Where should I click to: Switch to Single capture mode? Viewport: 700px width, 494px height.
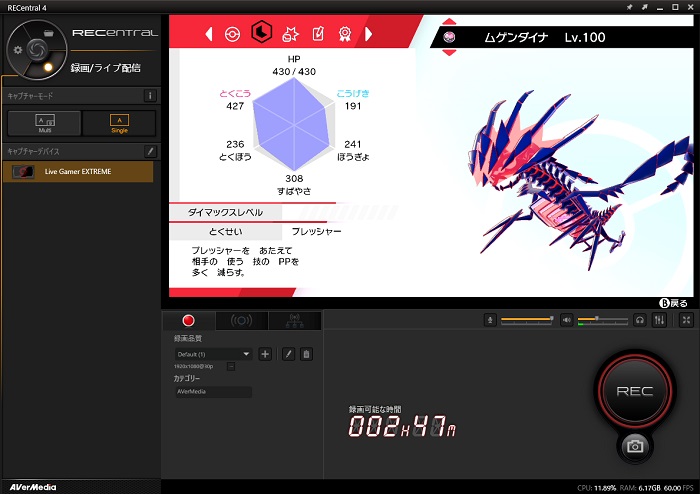[119, 123]
